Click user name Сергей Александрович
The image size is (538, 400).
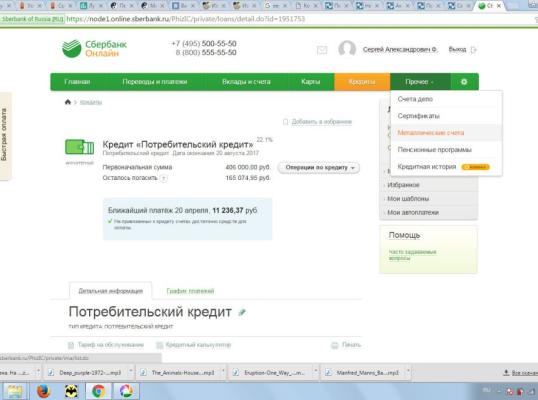point(400,50)
